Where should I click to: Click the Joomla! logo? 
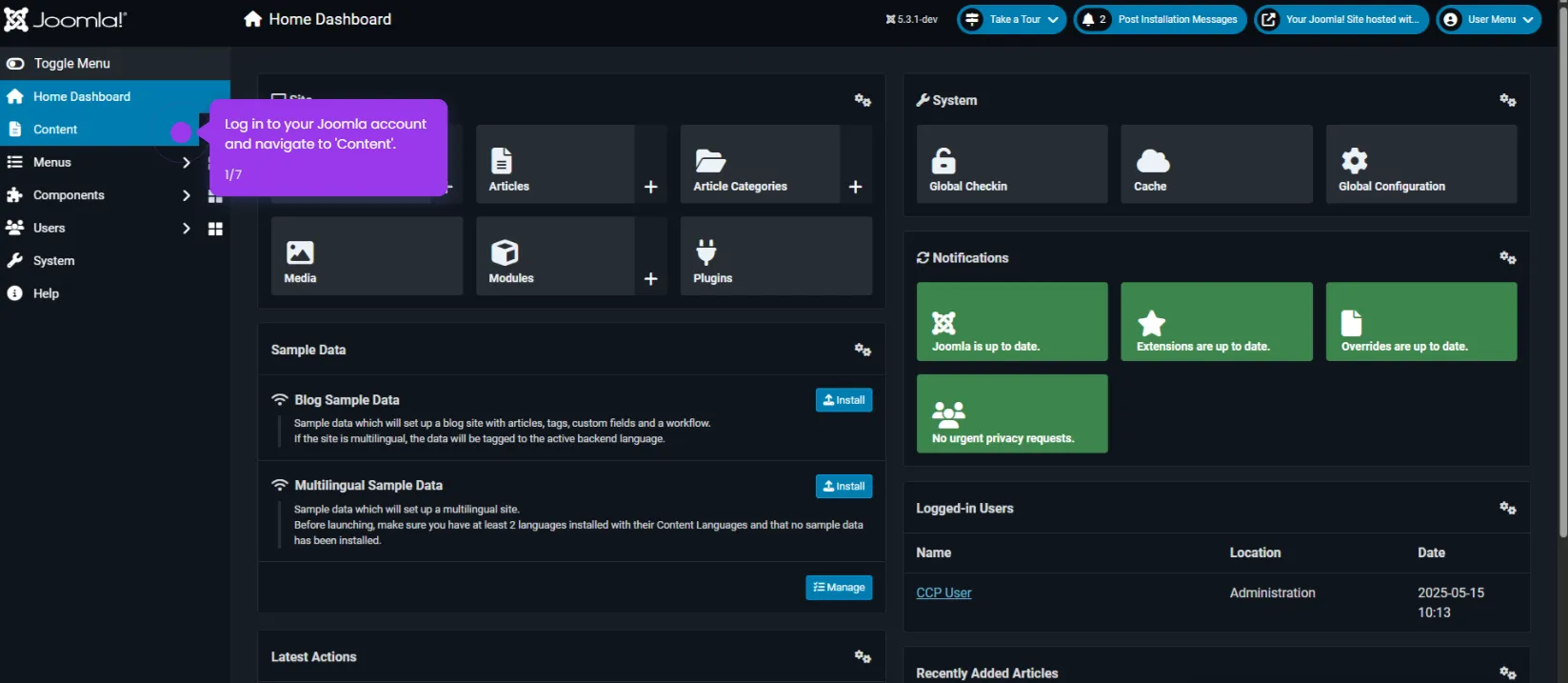(65, 19)
